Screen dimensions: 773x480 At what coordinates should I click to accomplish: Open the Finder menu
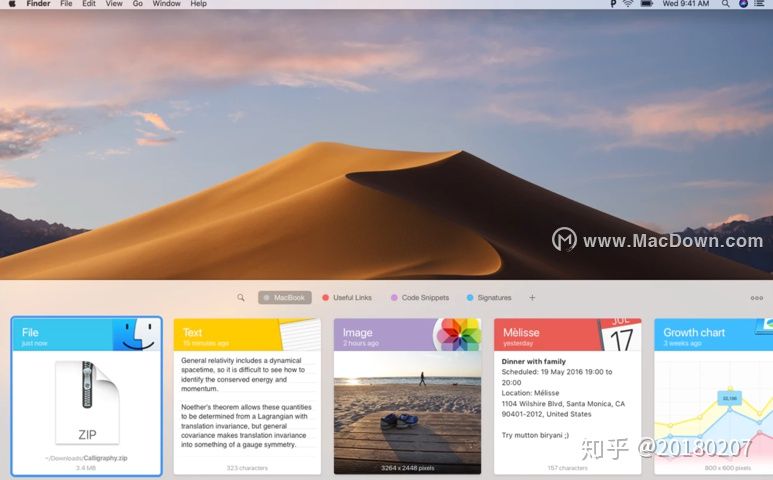tap(38, 4)
